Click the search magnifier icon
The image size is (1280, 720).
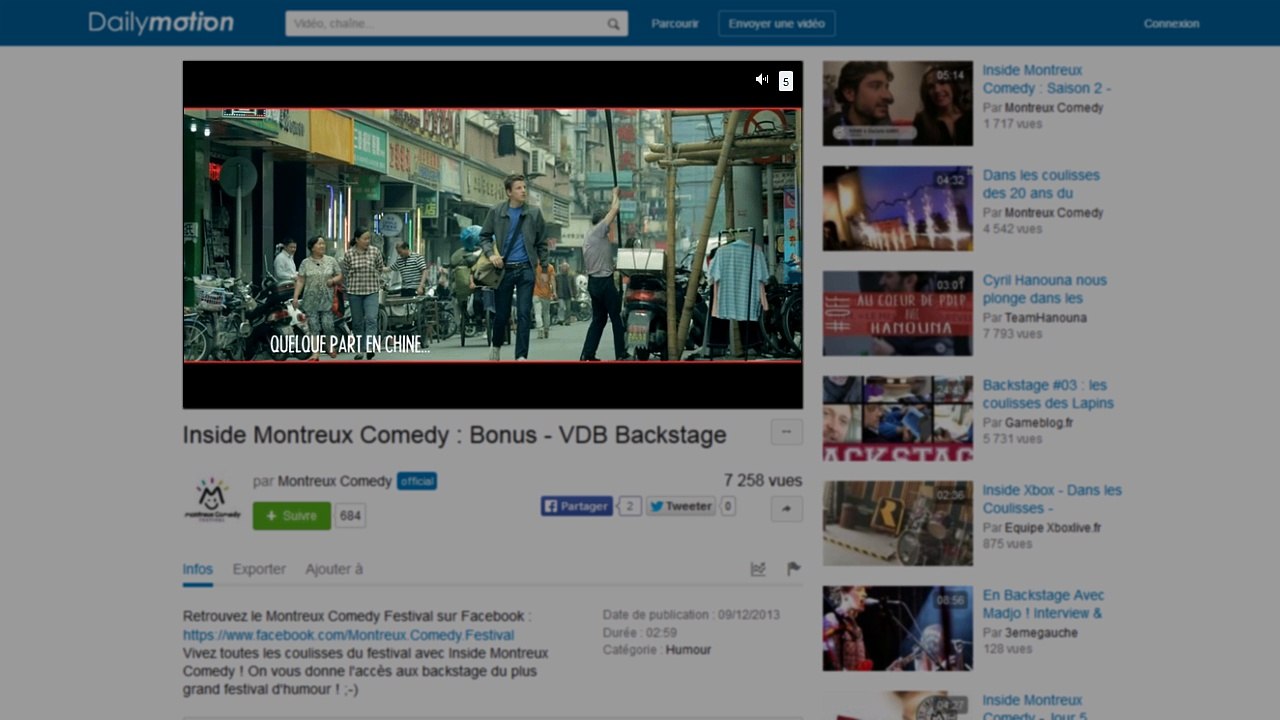tap(613, 24)
